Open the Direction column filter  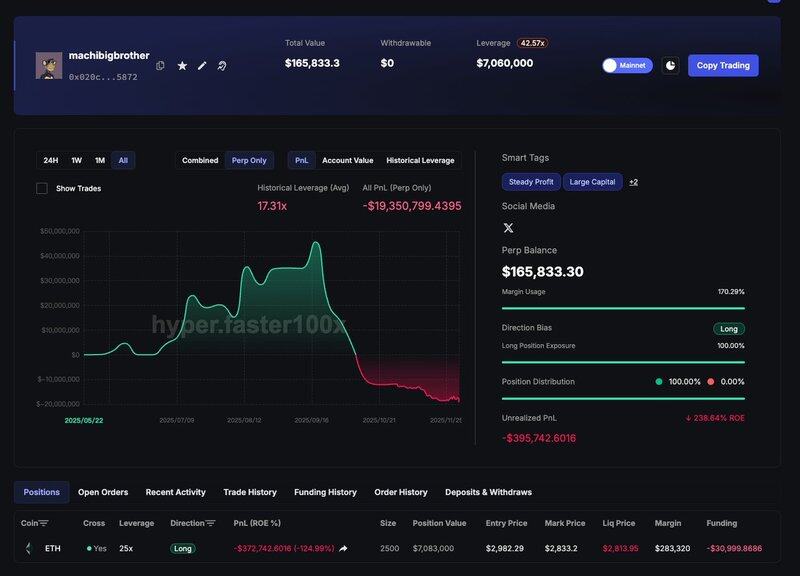tap(210, 523)
